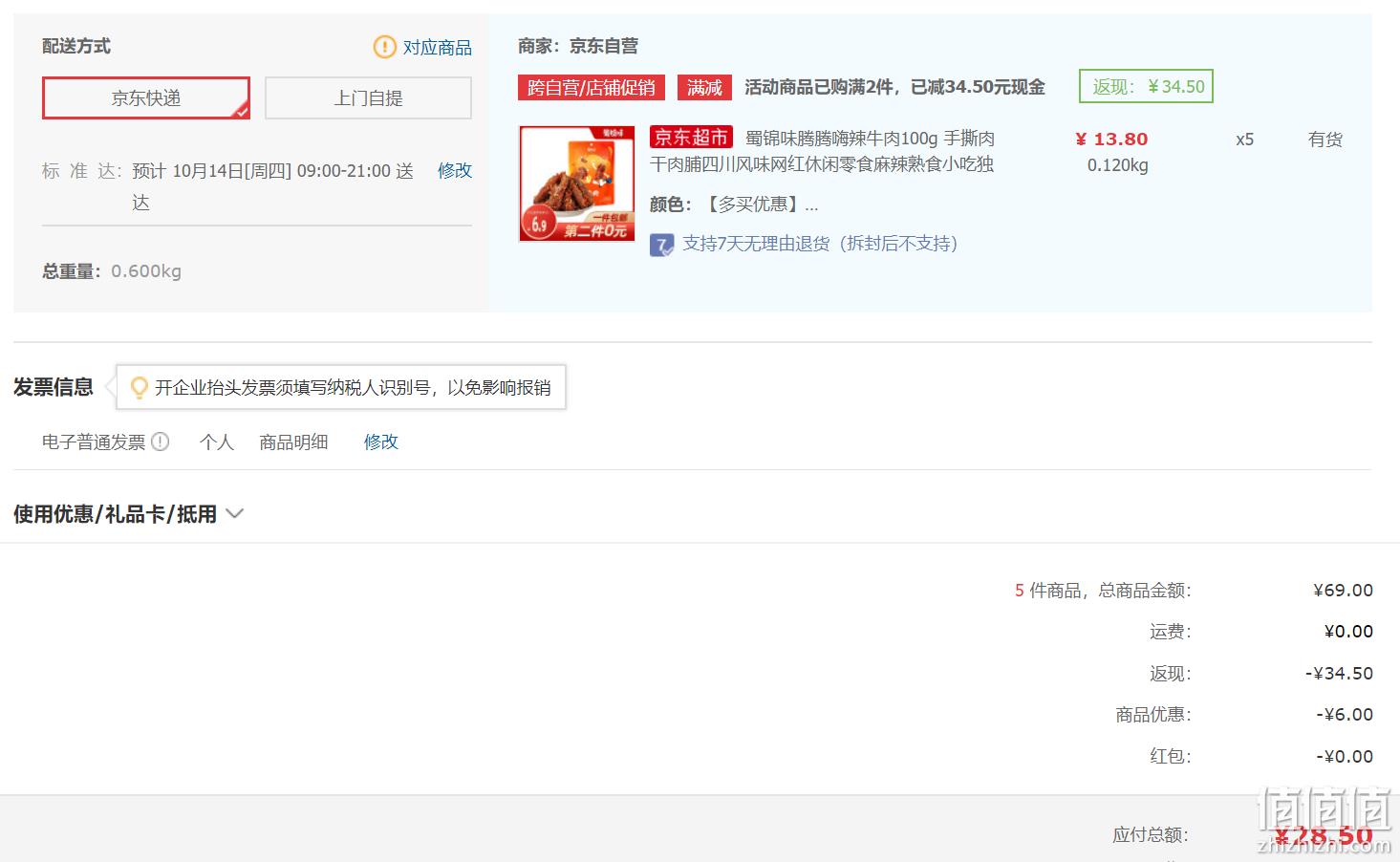Expand 使用优惠/礼品卡/抵用 section chevron
The image size is (1400, 862).
235,514
